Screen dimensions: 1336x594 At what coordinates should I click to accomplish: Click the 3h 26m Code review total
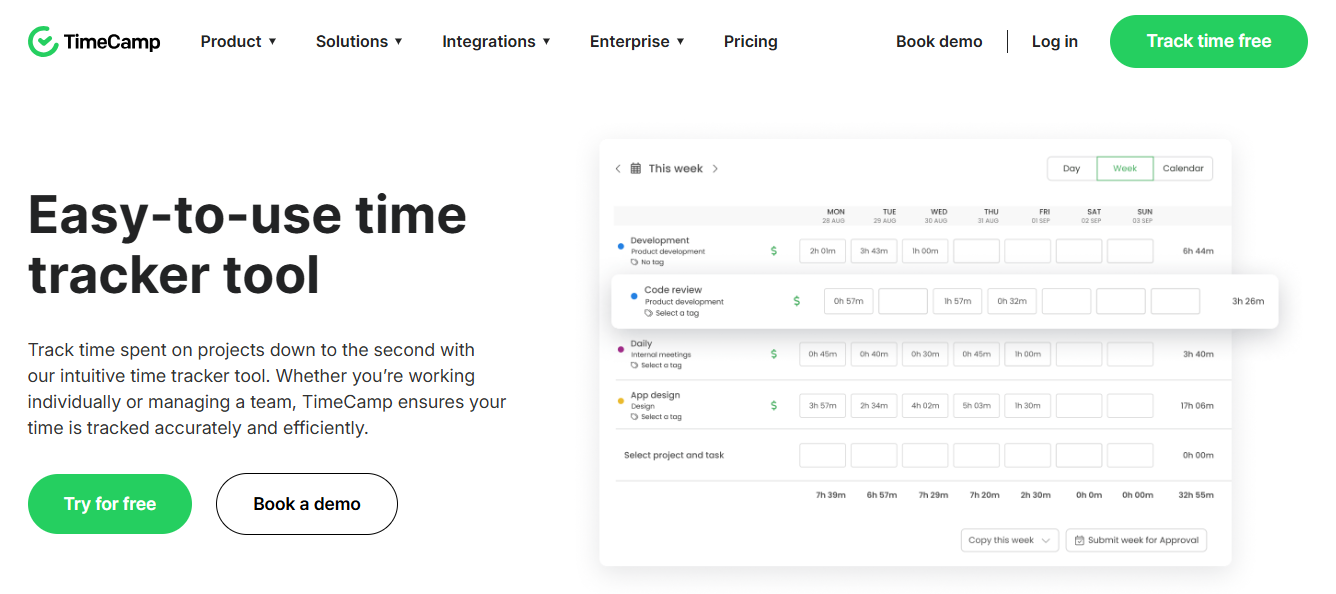click(x=1248, y=301)
